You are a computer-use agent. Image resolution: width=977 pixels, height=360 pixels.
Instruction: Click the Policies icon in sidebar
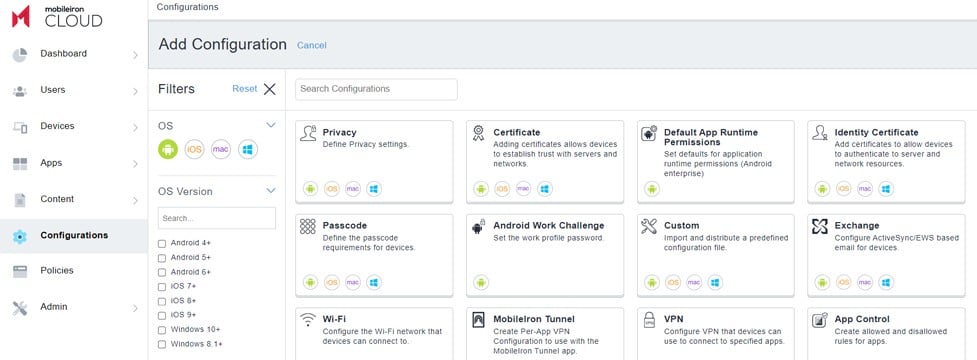(x=20, y=272)
